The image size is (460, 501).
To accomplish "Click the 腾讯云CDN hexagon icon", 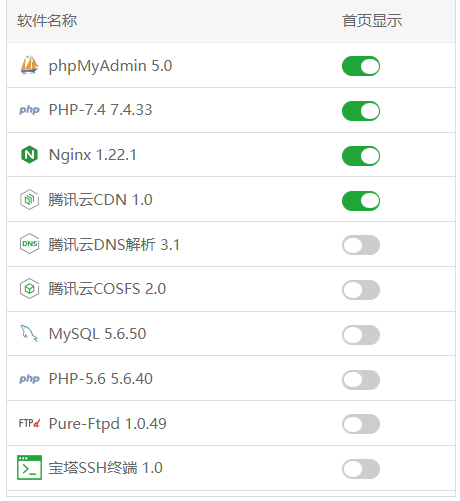I will tap(29, 200).
